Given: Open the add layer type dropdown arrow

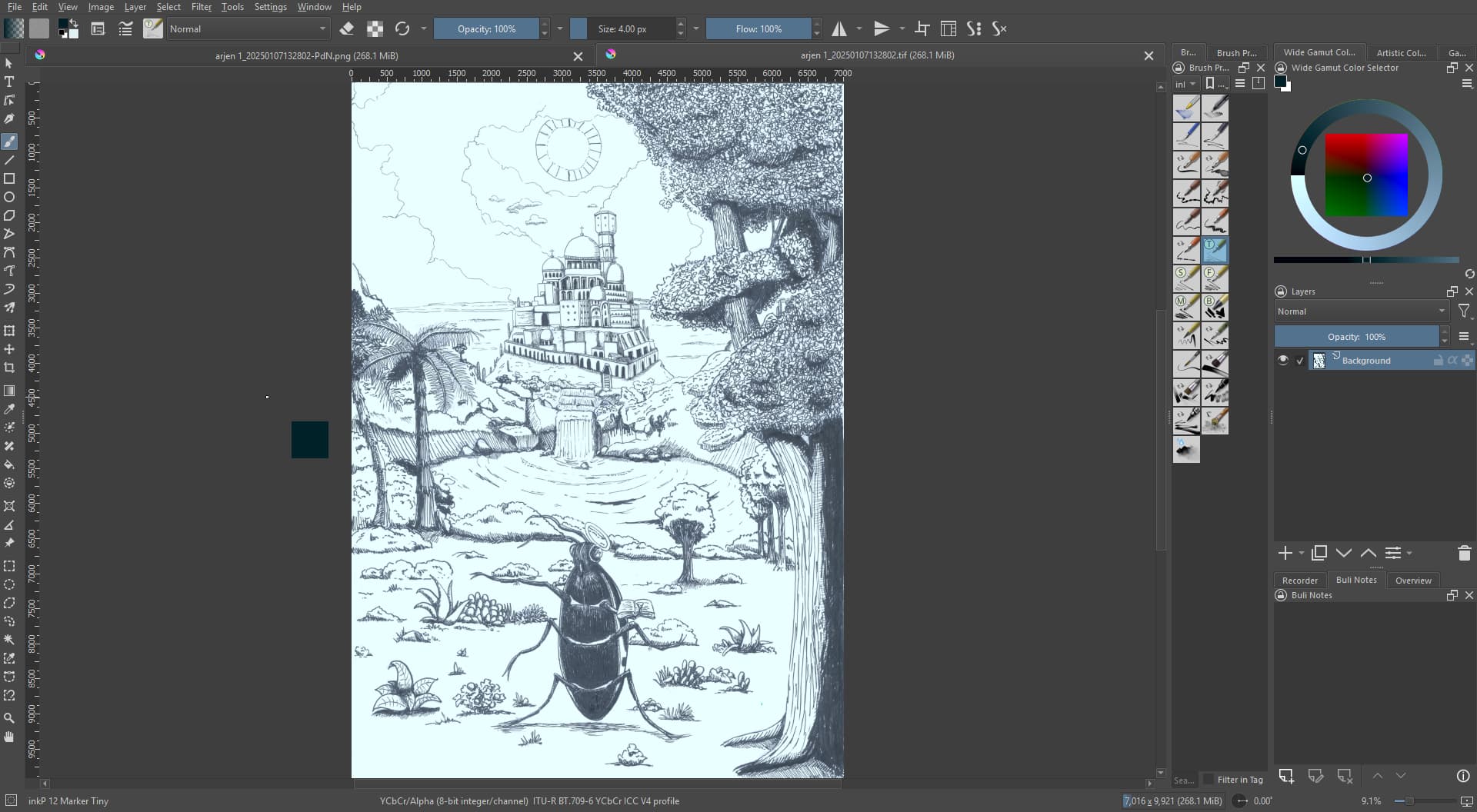Looking at the screenshot, I should (x=1302, y=553).
